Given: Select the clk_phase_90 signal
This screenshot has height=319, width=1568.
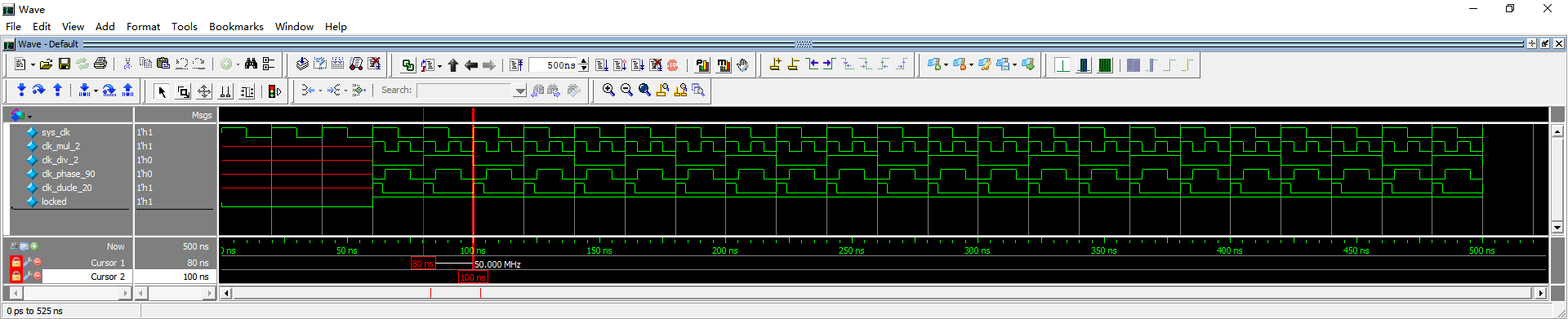Looking at the screenshot, I should [x=69, y=174].
